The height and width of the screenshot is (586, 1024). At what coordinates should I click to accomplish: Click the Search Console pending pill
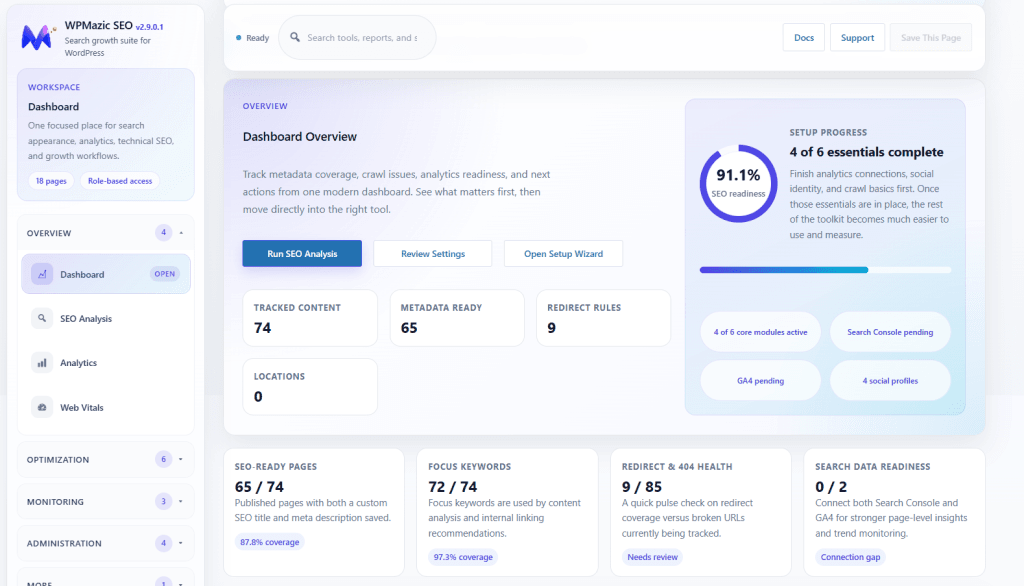pyautogui.click(x=890, y=332)
